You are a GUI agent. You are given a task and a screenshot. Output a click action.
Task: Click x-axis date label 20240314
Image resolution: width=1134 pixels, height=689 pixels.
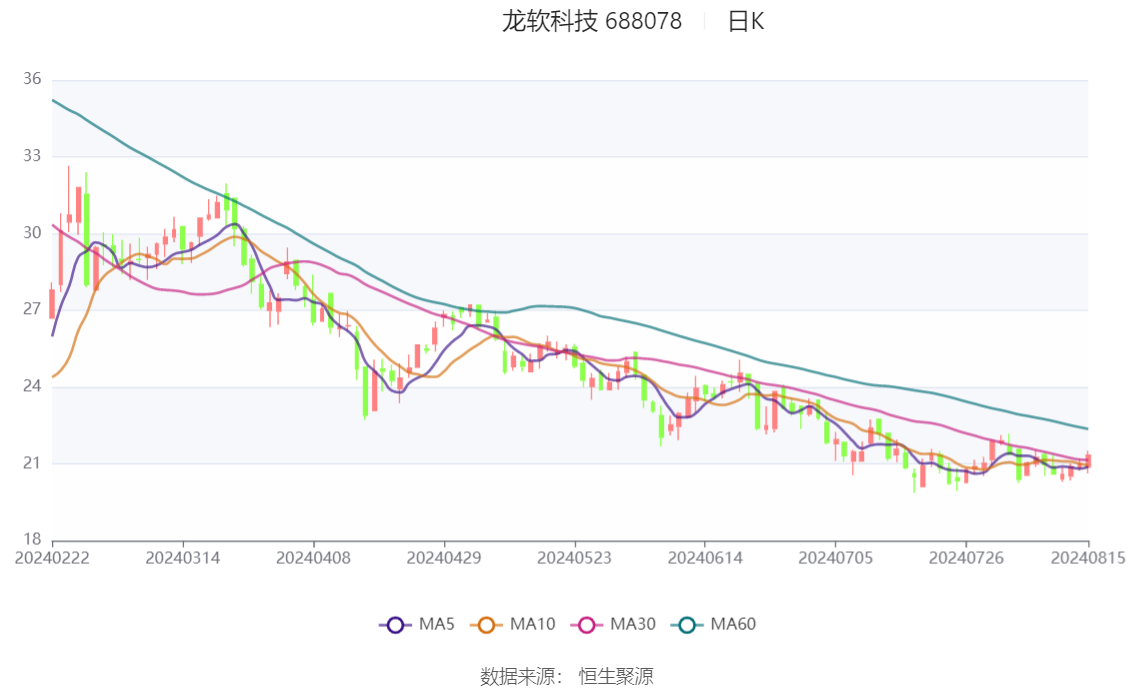click(183, 558)
